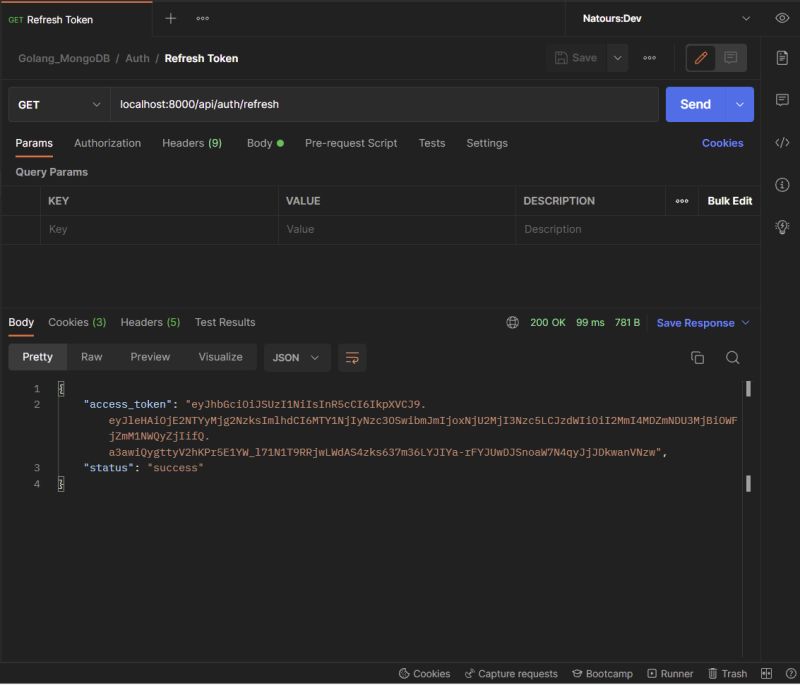This screenshot has height=685, width=800.
Task: Open the request info panel icon
Action: click(781, 185)
